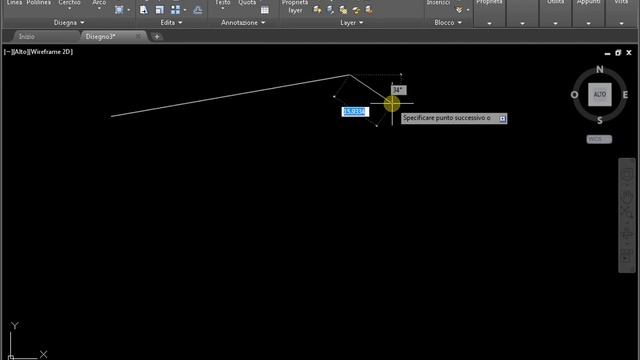Click the ALTO face of the ViewCube
Viewport: 640px width, 360px height.
point(600,94)
